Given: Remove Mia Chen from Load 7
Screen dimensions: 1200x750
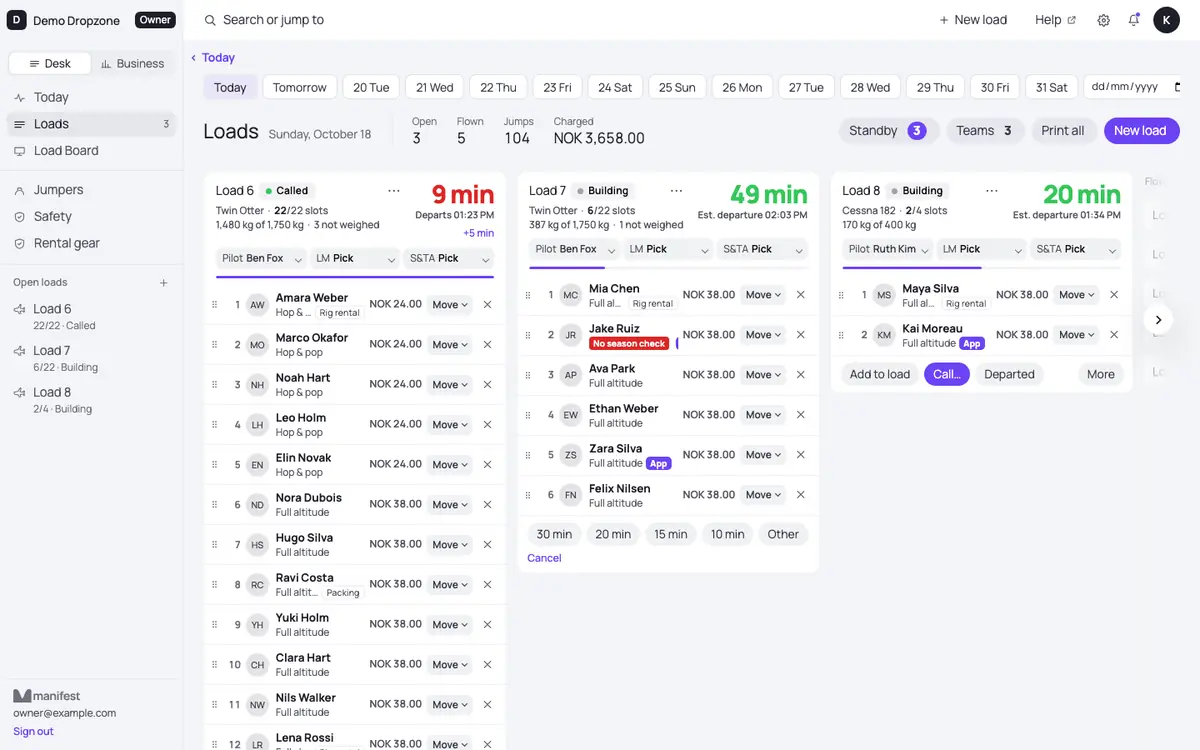Looking at the screenshot, I should tap(800, 295).
